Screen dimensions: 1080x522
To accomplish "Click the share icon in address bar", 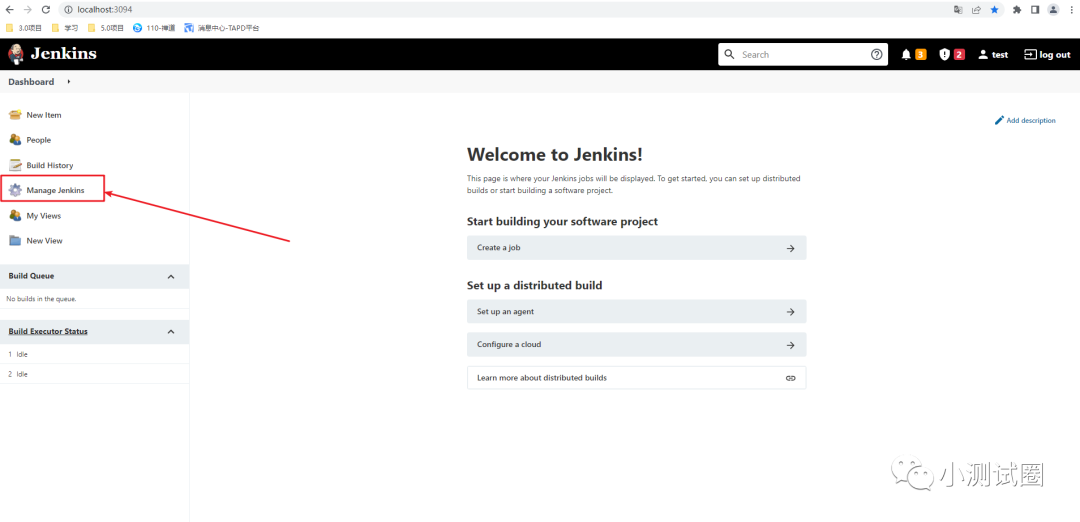I will pyautogui.click(x=976, y=10).
